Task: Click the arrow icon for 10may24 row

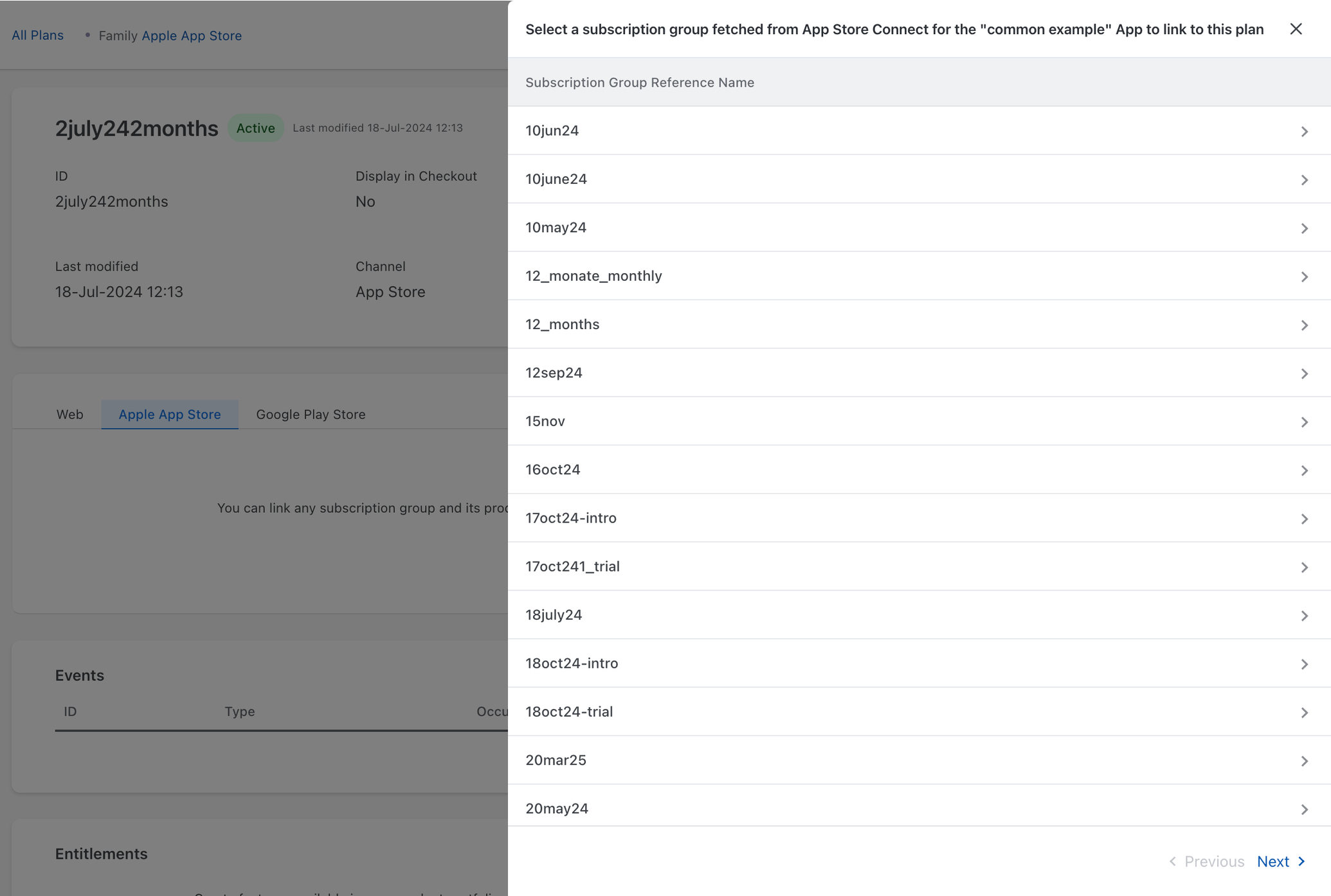Action: coord(1304,228)
